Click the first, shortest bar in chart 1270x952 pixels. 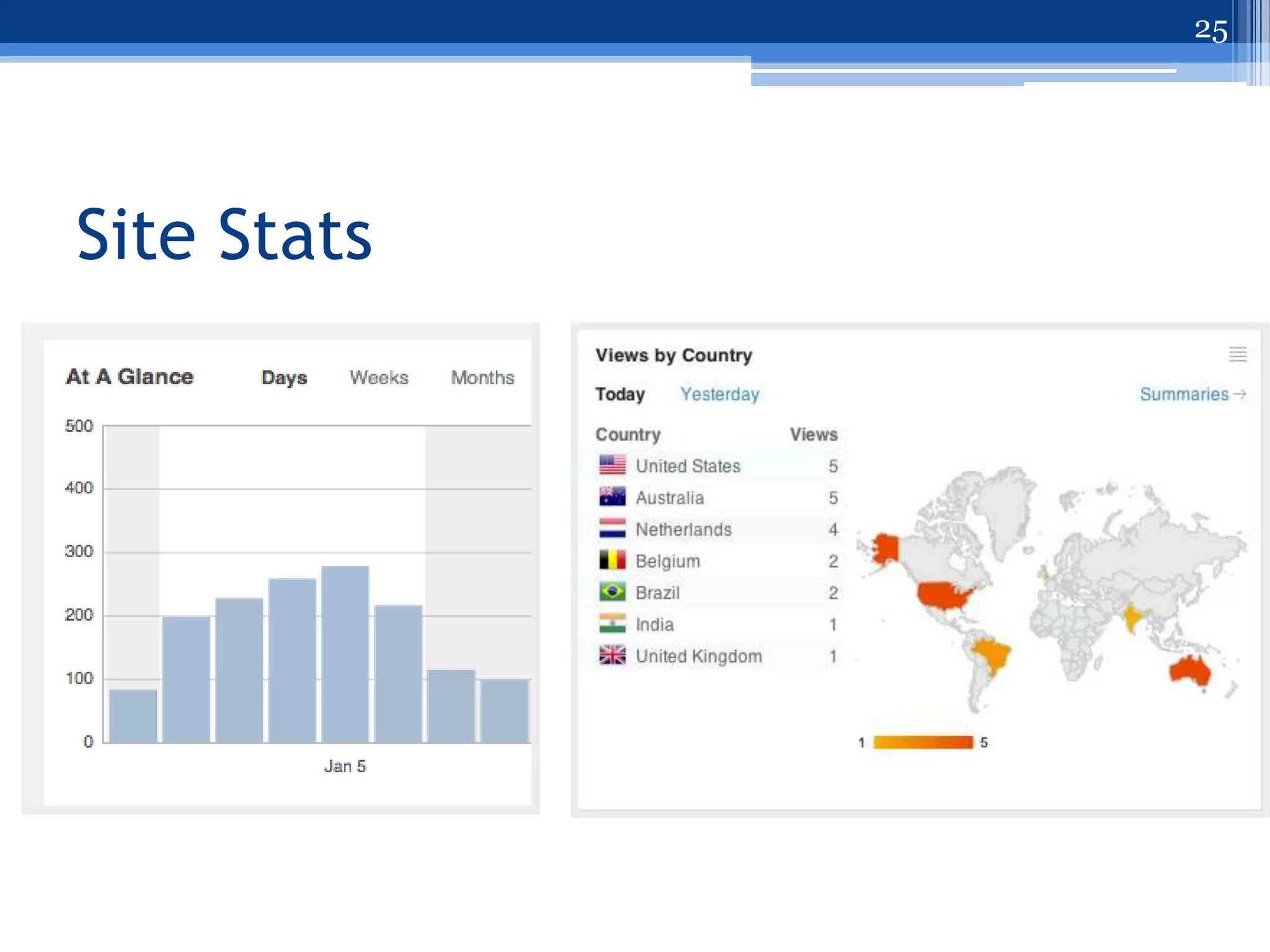(133, 716)
